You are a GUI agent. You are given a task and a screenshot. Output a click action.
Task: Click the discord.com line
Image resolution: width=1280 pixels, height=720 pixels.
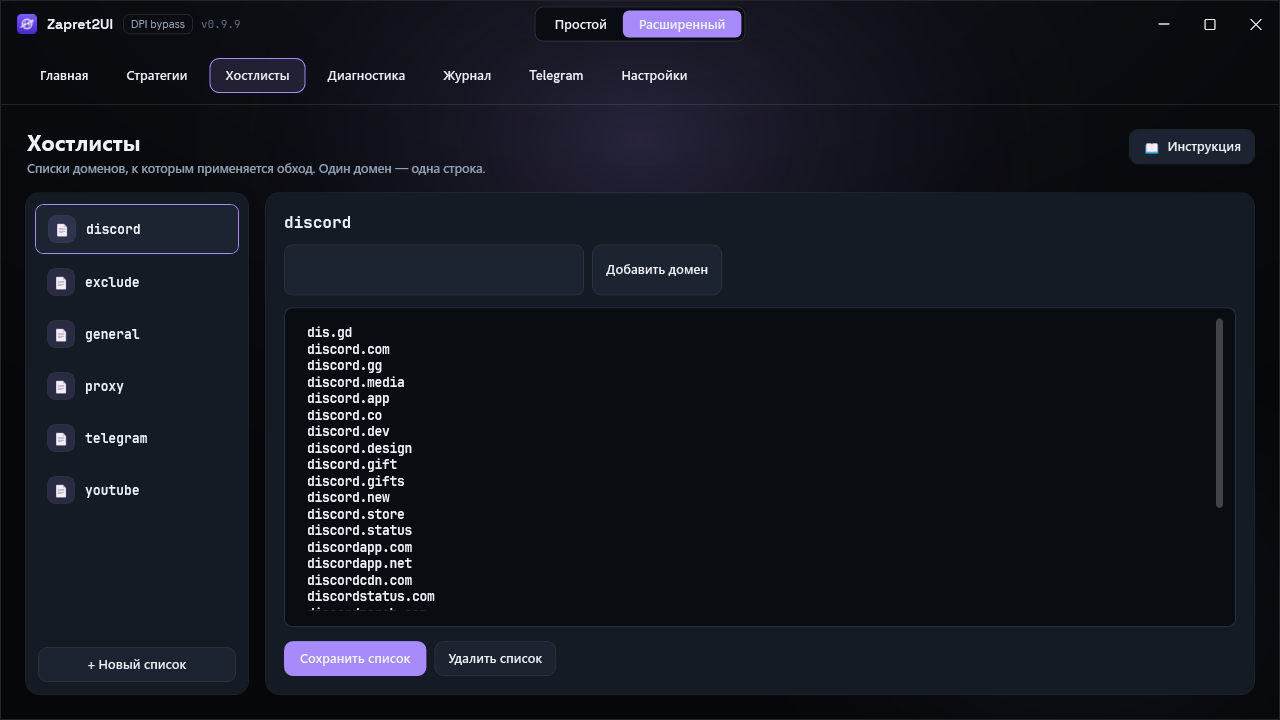348,349
